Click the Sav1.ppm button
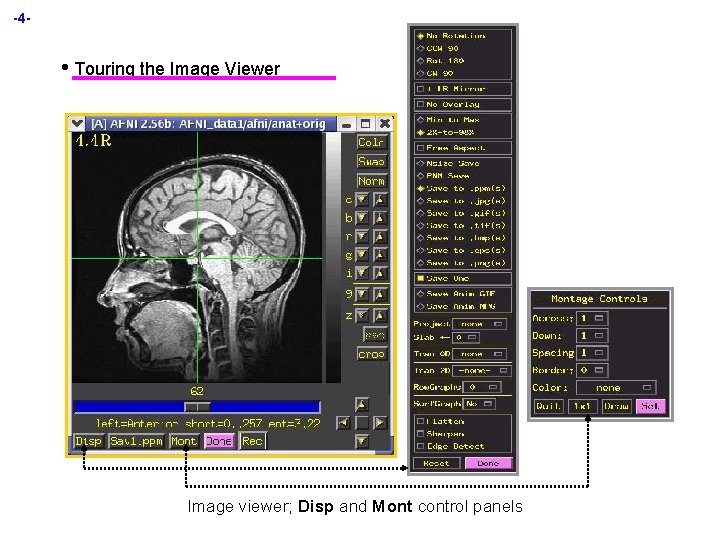The image size is (720, 540). coord(136,441)
